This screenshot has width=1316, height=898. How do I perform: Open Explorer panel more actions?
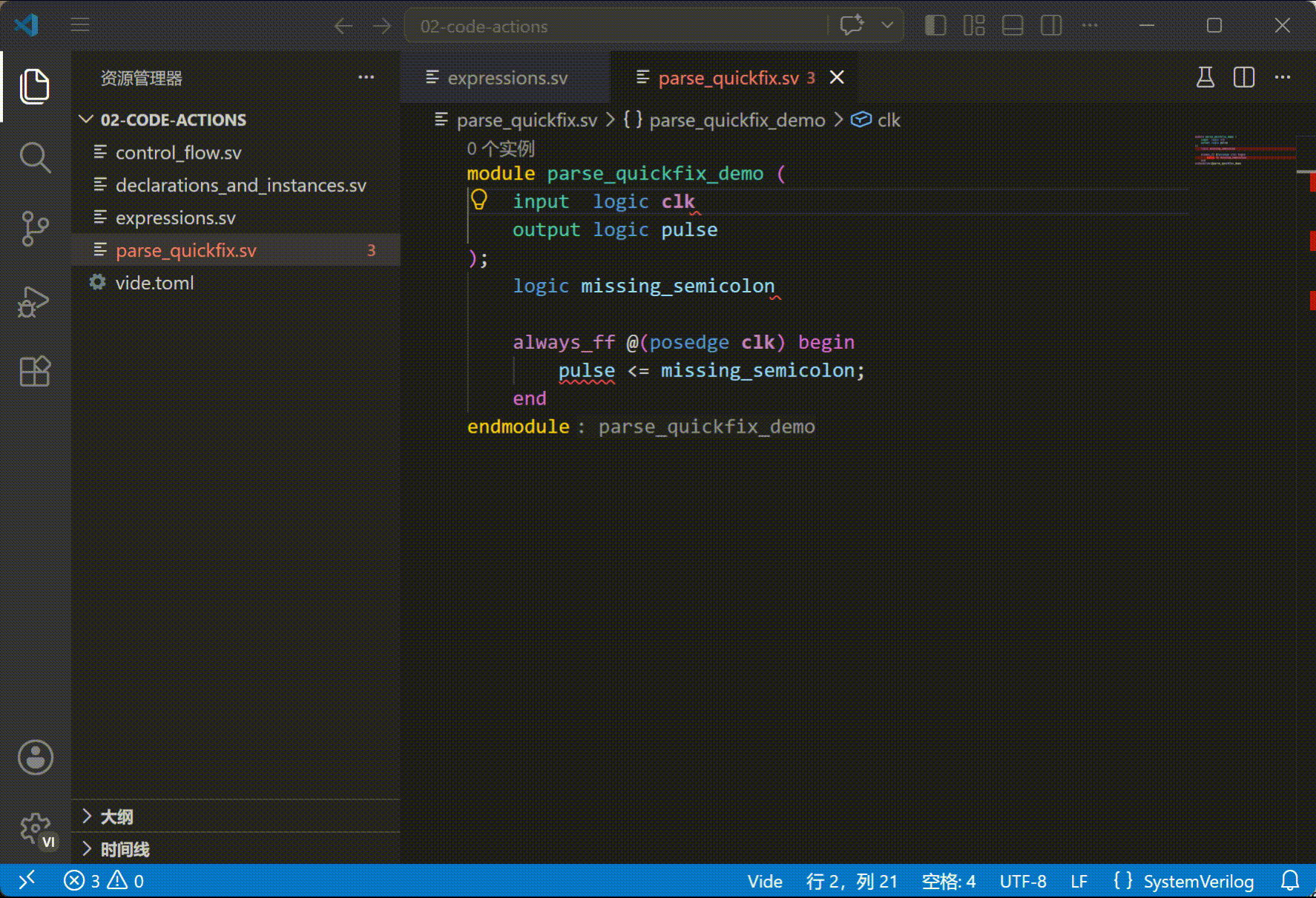tap(366, 77)
